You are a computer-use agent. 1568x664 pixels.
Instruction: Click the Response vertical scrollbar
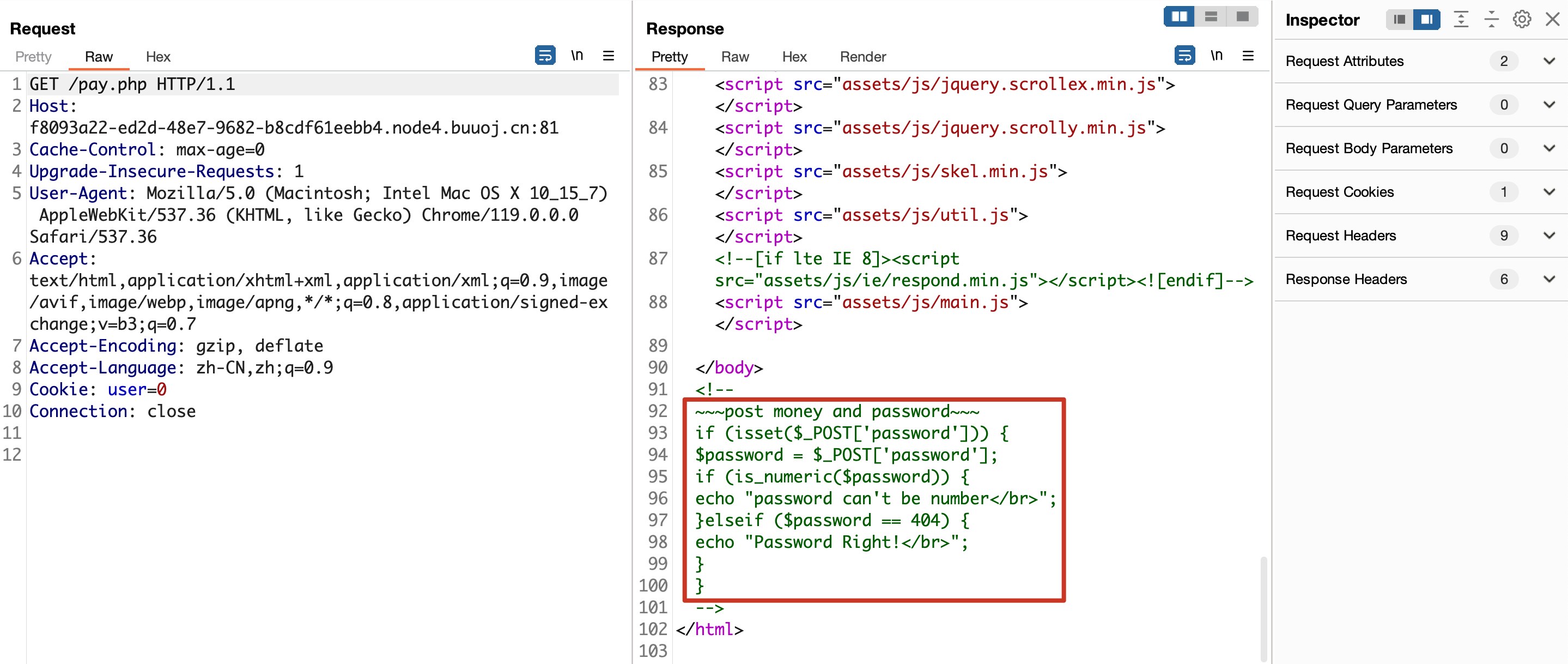click(1263, 608)
